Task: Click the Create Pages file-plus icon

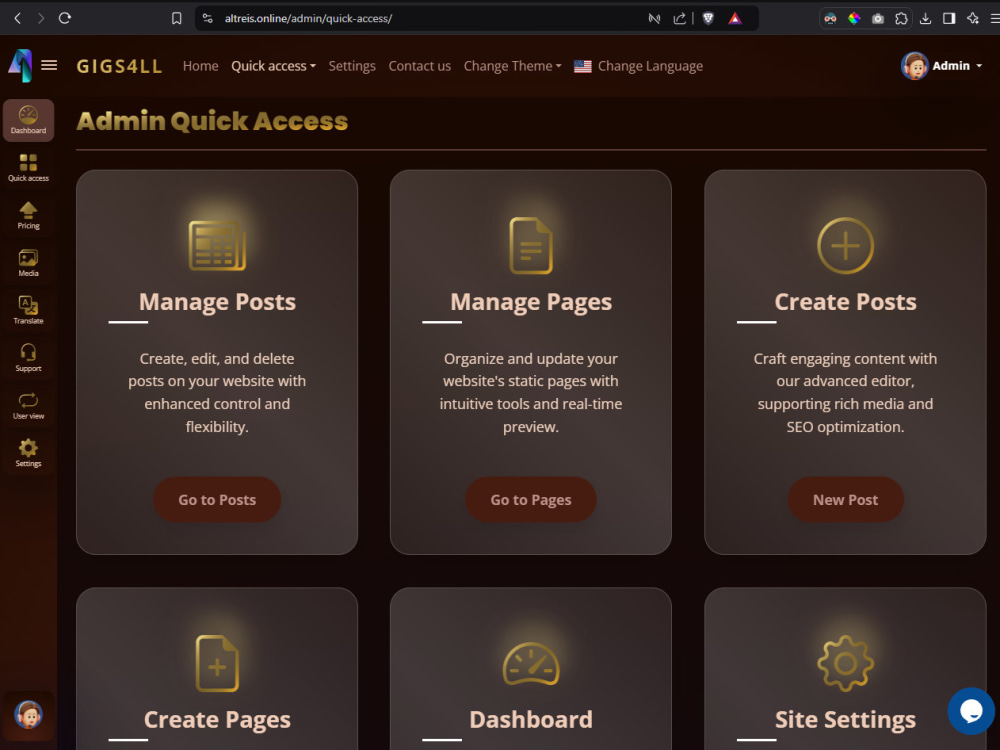Action: point(217,663)
